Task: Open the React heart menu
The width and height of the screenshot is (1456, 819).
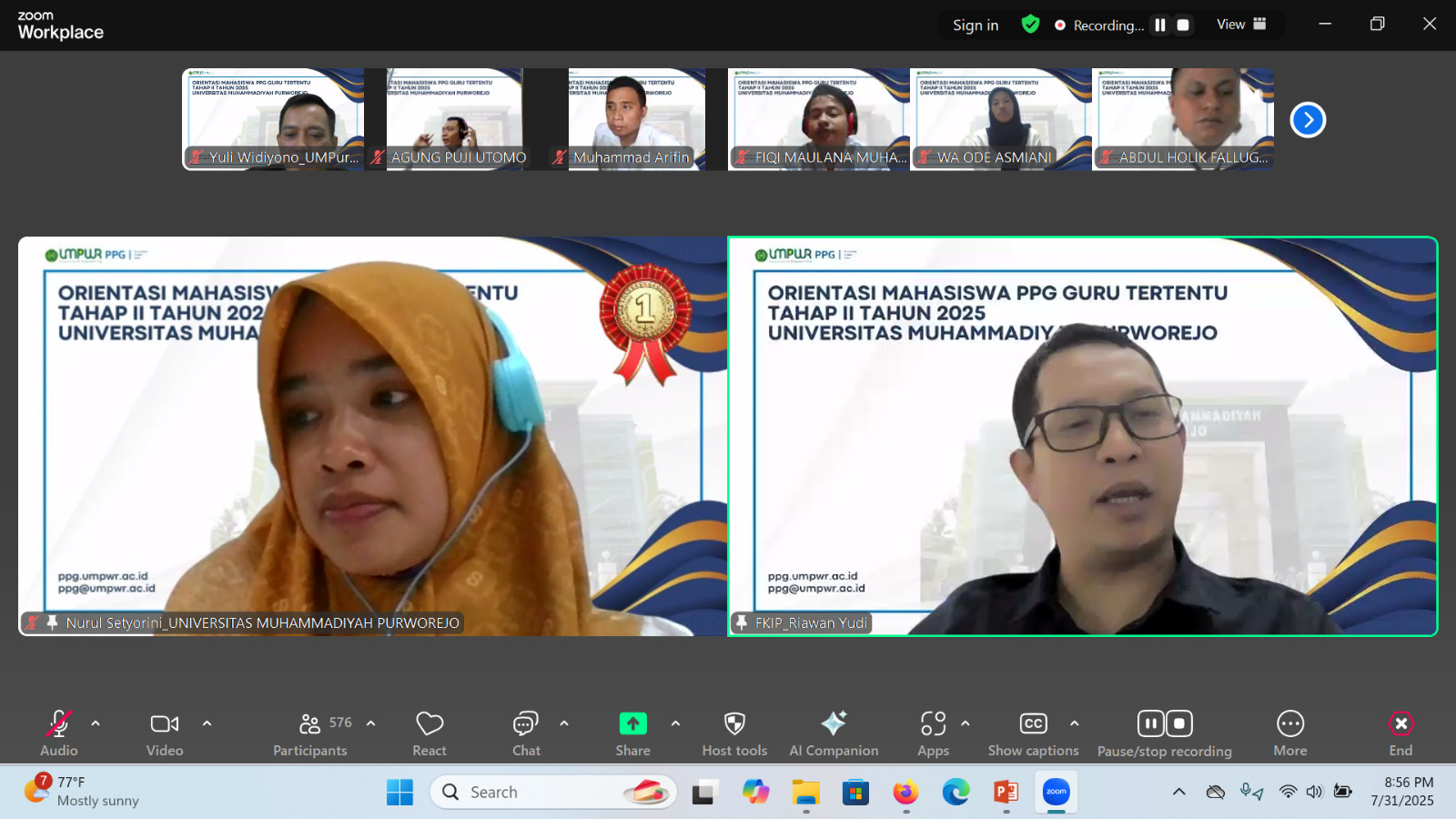Action: 430,733
